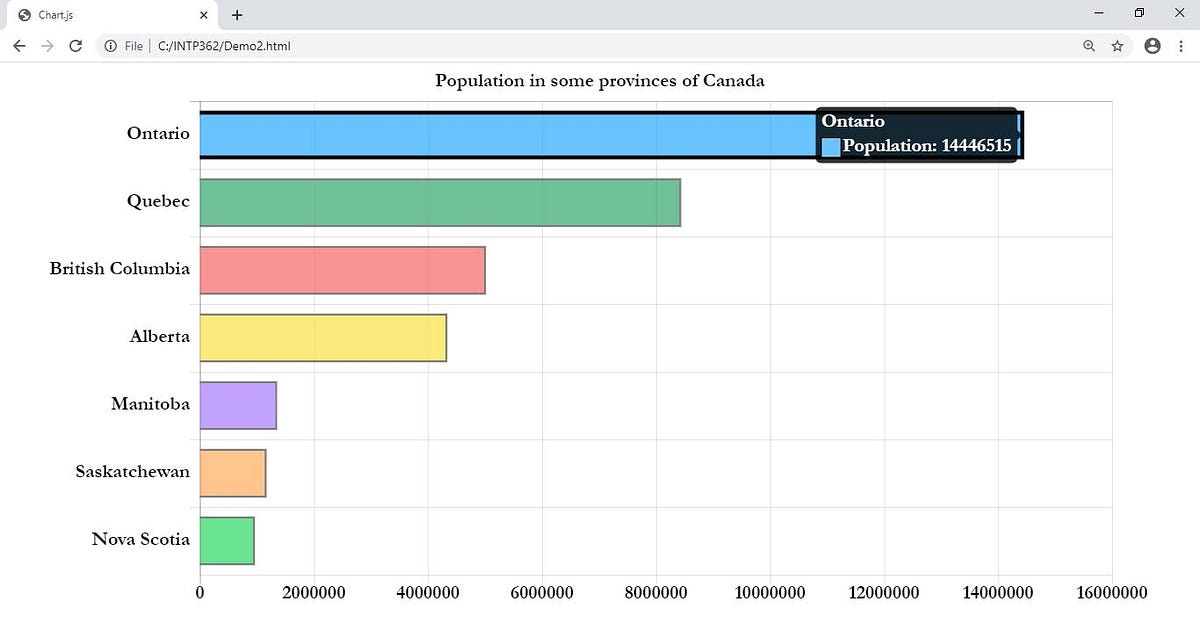Viewport: 1200px width, 639px height.
Task: Reload the Demo2.html page
Action: click(x=76, y=45)
